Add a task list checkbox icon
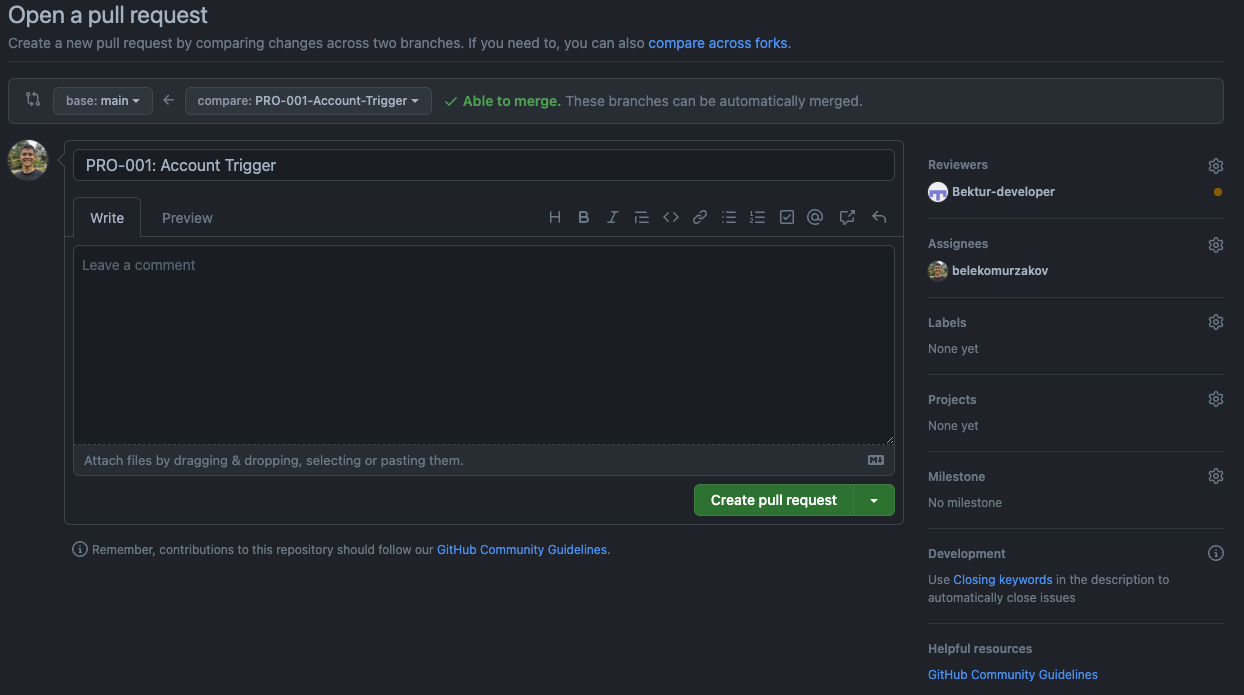Image resolution: width=1244 pixels, height=695 pixels. coord(787,217)
